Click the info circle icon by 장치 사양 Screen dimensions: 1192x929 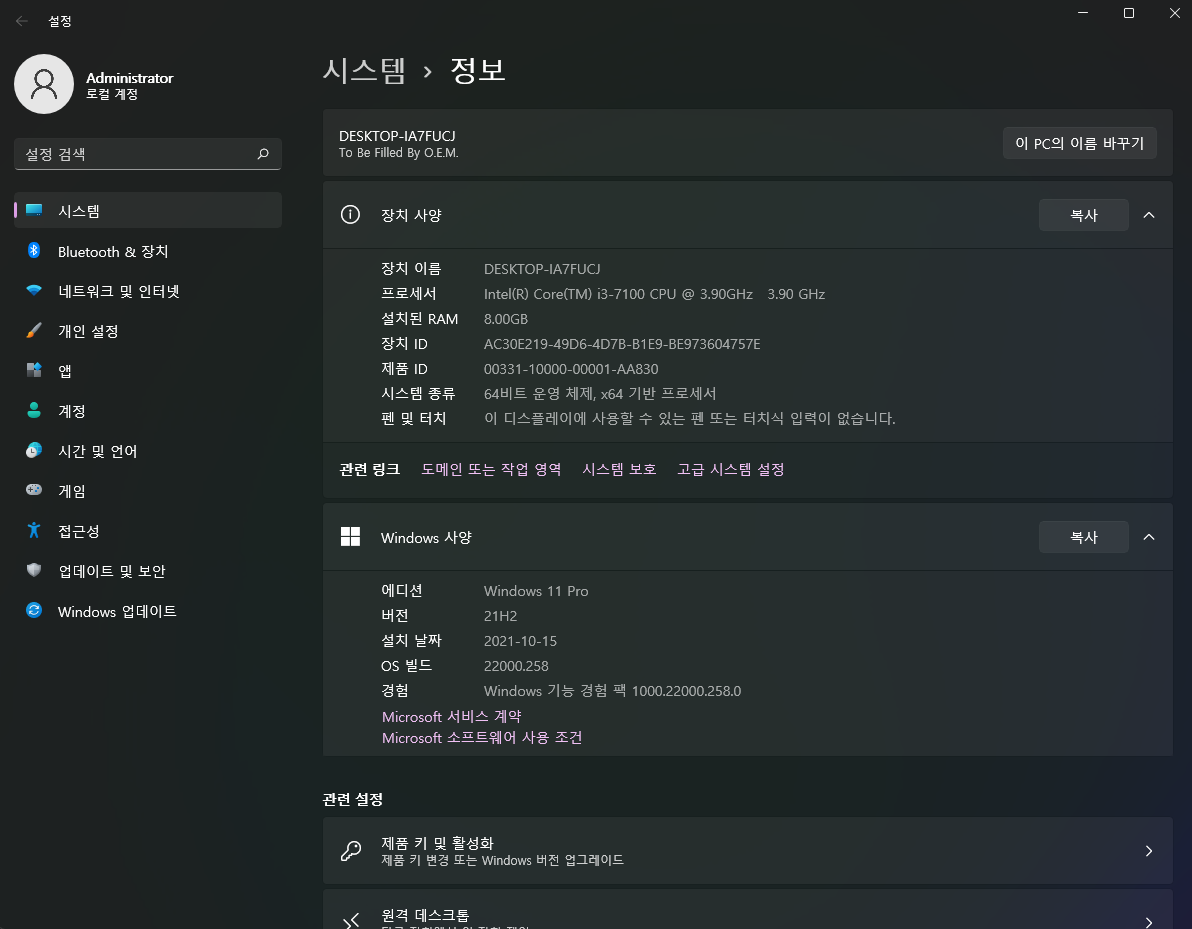[x=350, y=215]
